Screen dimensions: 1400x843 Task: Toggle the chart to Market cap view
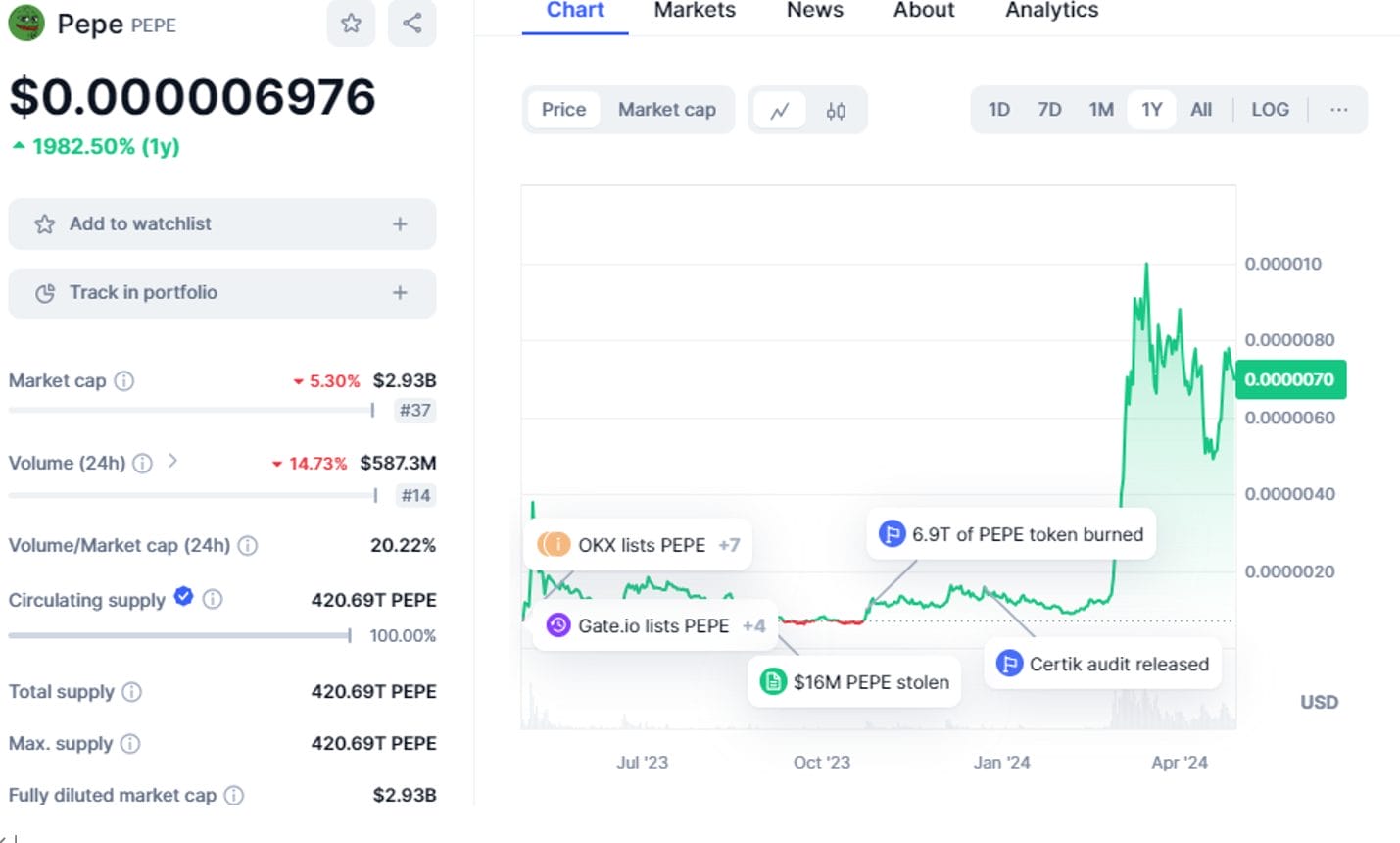(x=667, y=110)
